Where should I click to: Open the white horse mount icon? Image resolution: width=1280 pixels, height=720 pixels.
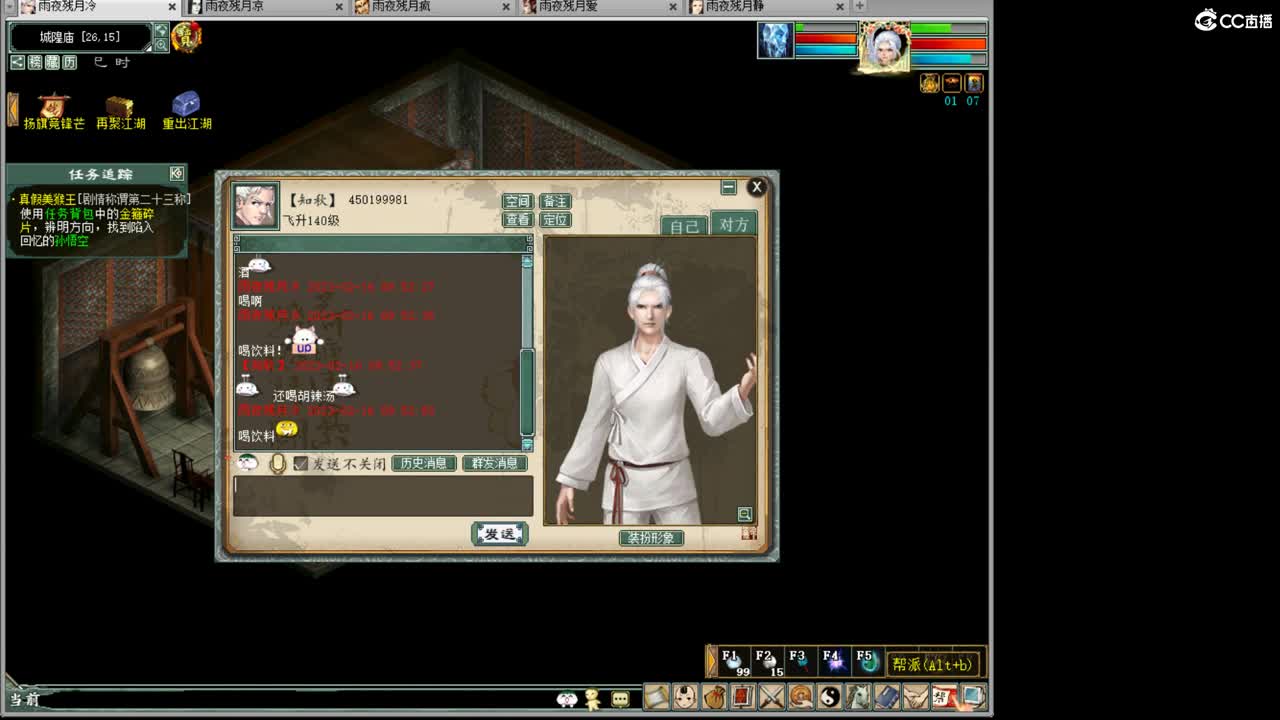click(x=858, y=696)
